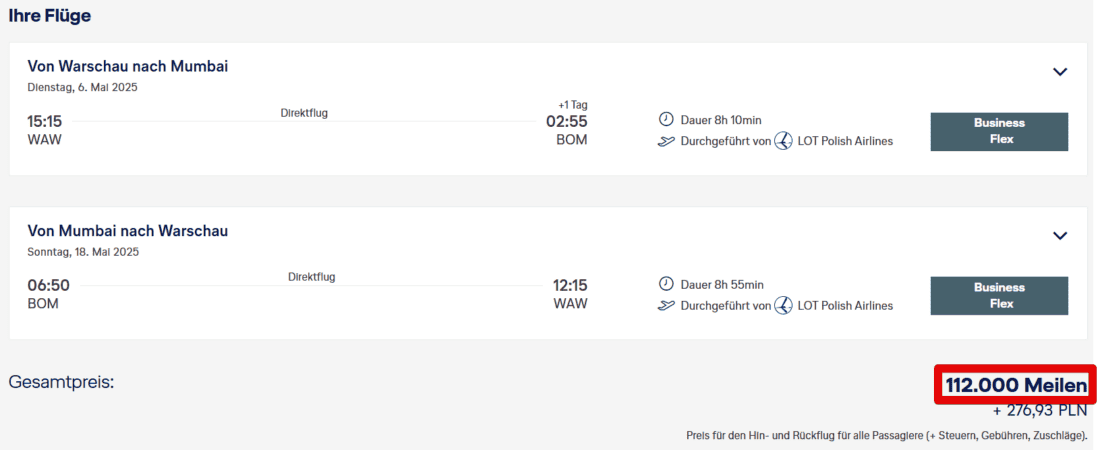This screenshot has width=1100, height=450.
Task: Expand the Mumbai nach Warschau flight details
Action: 1060,236
